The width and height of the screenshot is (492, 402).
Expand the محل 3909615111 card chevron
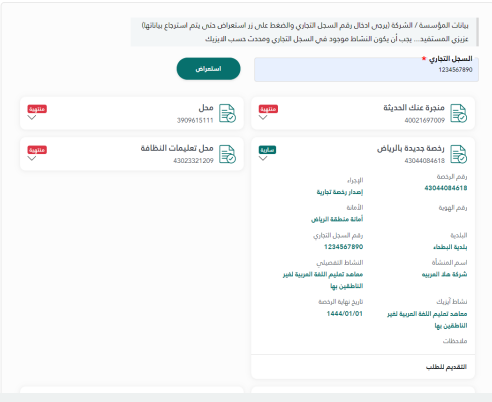32,117
